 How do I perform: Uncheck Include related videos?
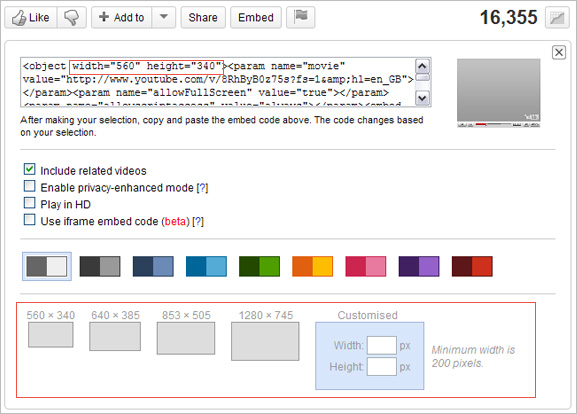[29, 169]
